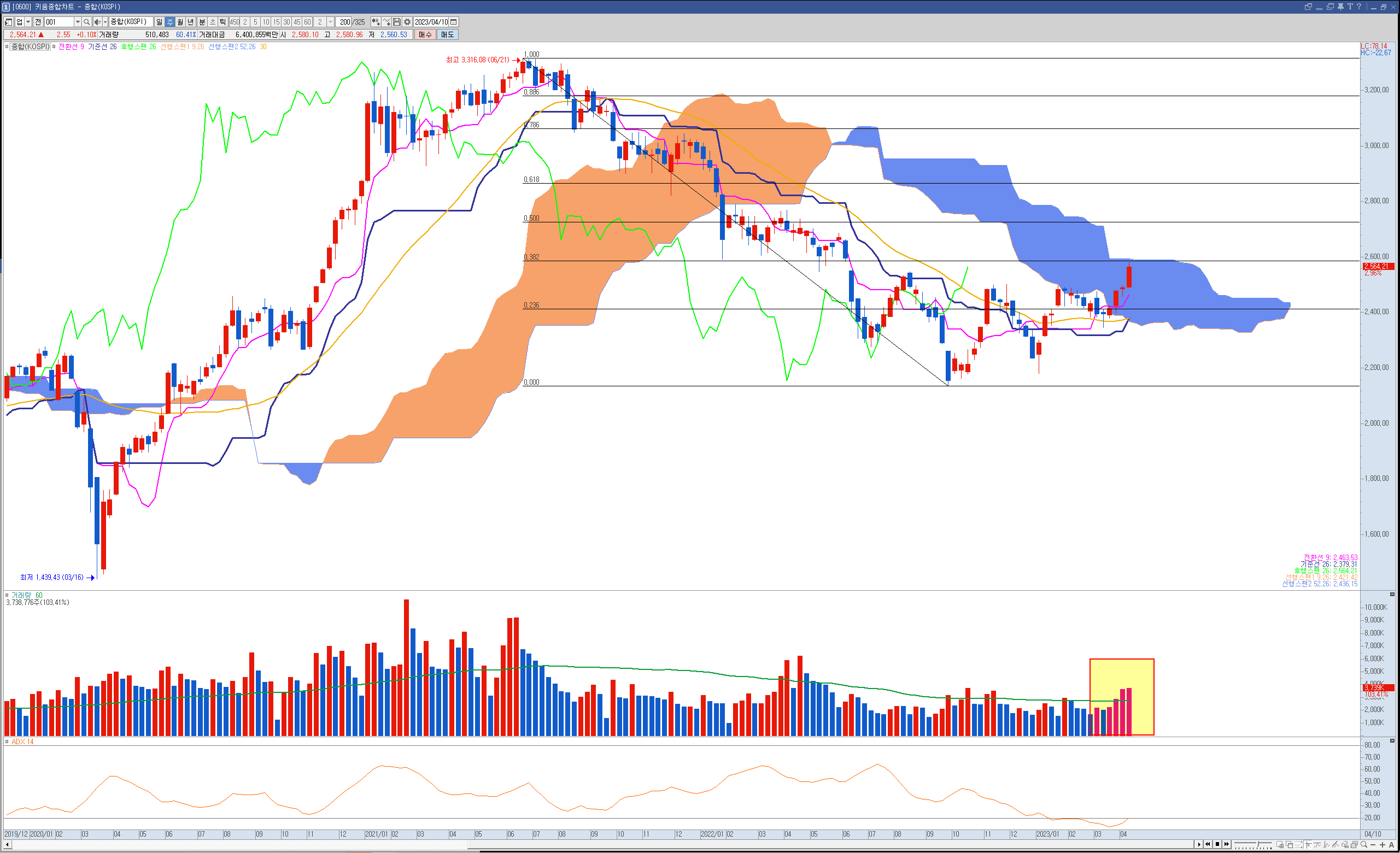Click the bottom-right zoom magnifier icon
This screenshot has height=853, width=1400.
(x=1363, y=844)
